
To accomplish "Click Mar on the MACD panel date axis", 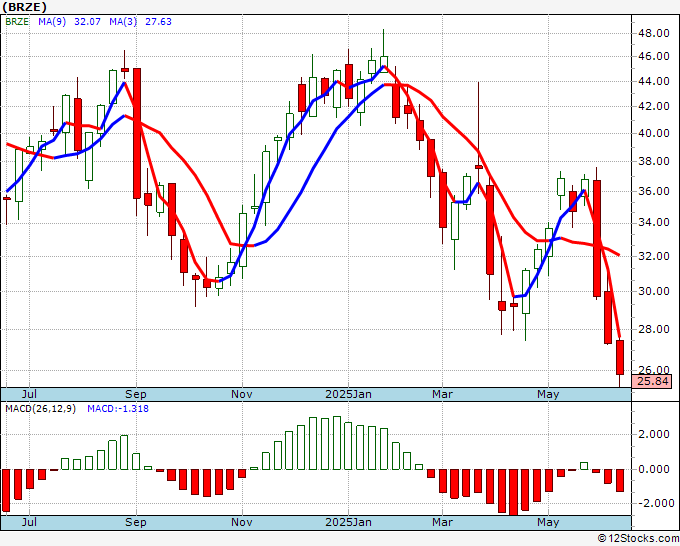I will pos(442,522).
